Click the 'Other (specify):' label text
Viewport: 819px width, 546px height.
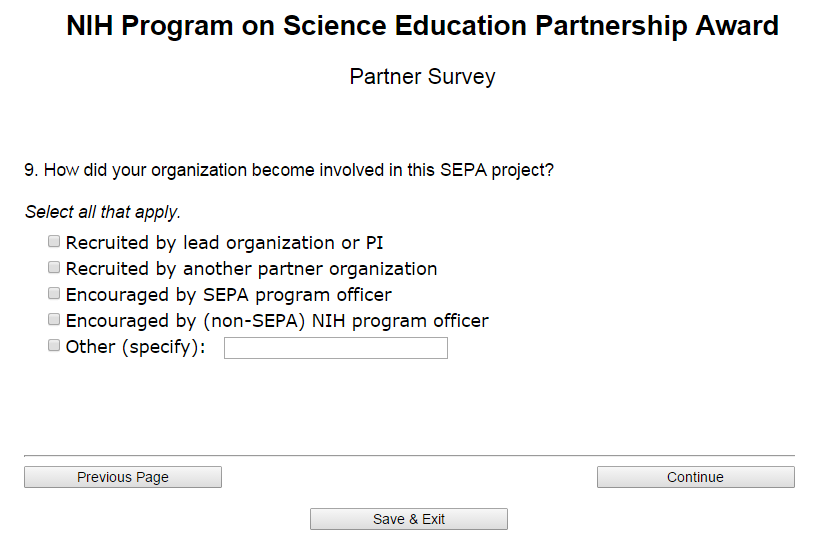[x=135, y=347]
